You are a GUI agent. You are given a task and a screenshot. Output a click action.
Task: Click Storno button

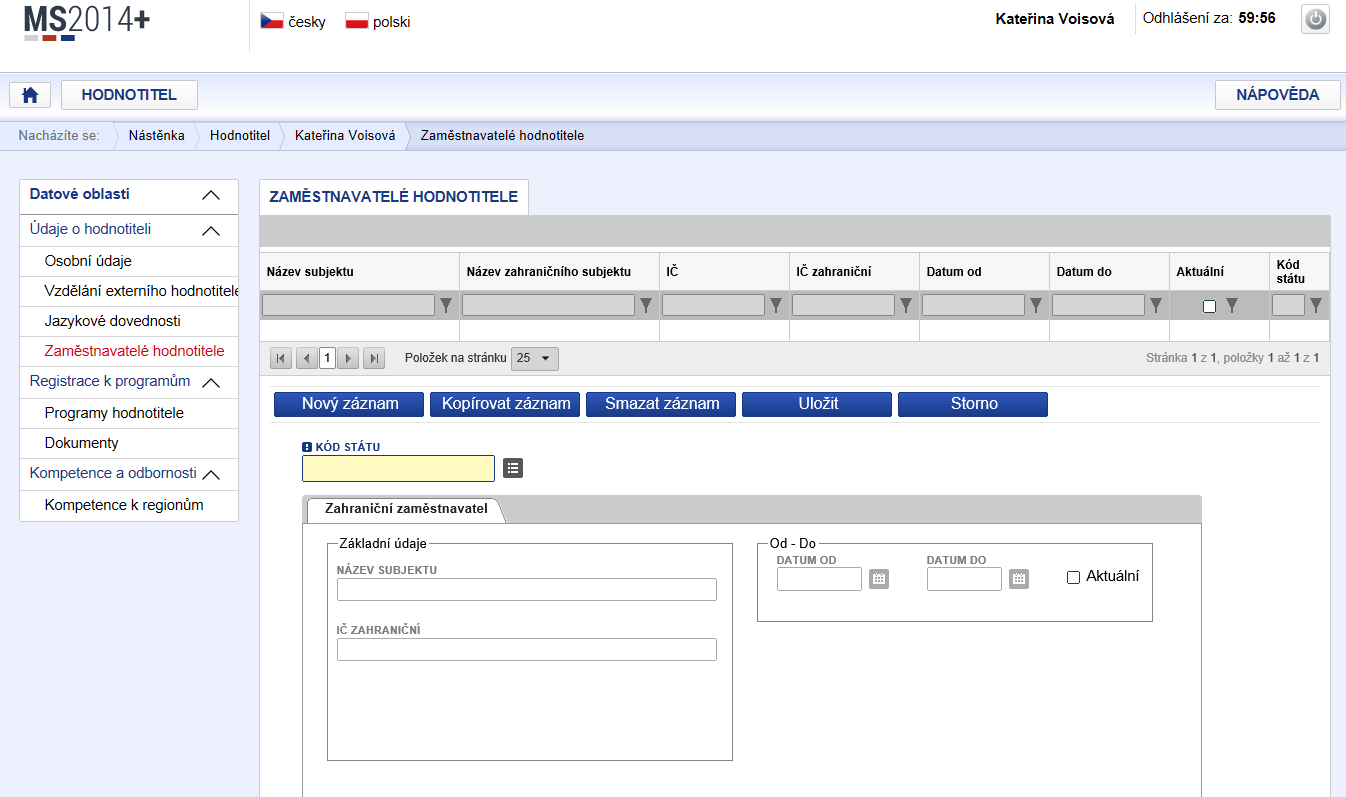coord(973,404)
